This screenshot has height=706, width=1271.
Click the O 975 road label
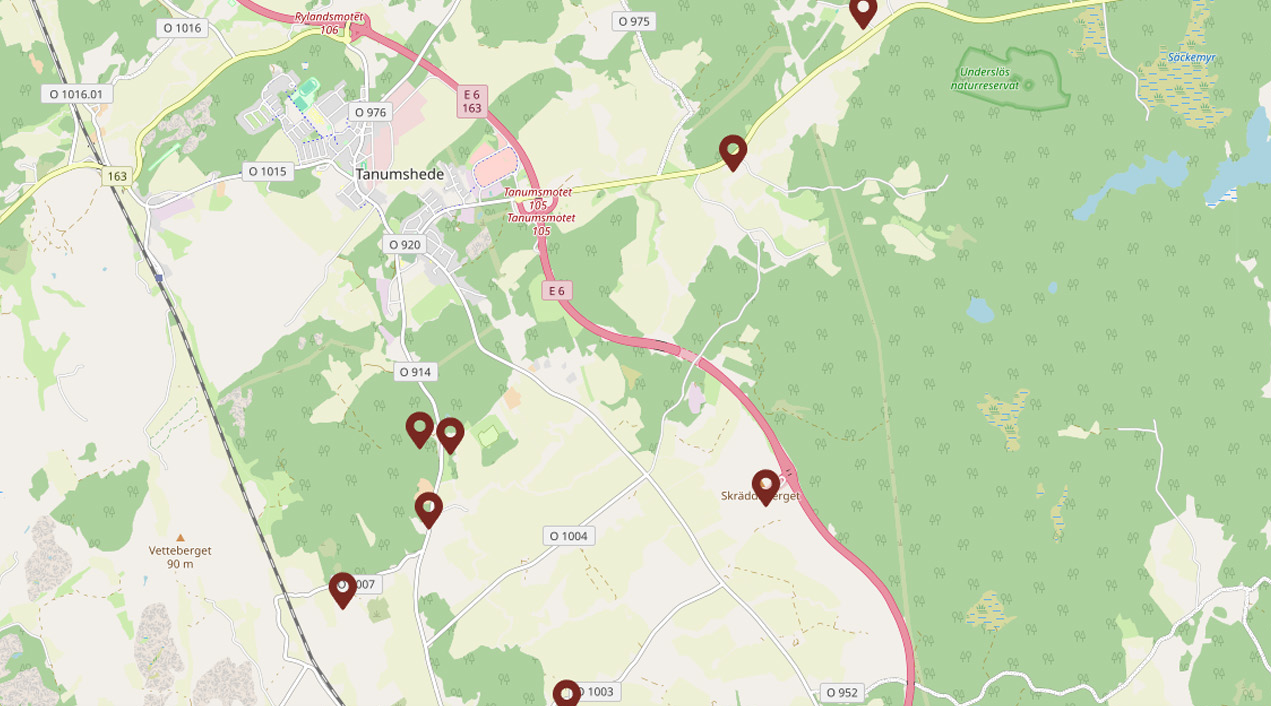634,21
